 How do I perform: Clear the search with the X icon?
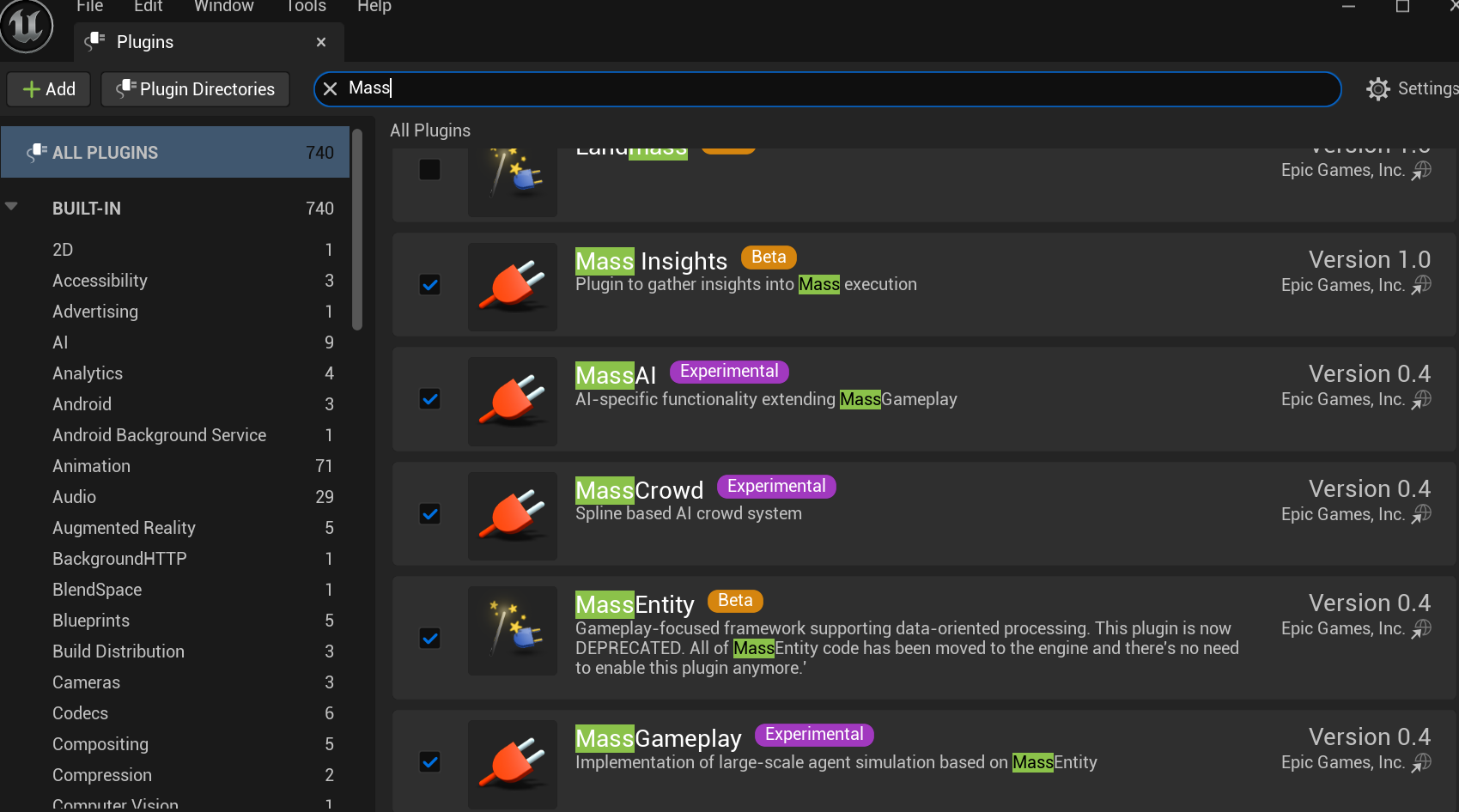pos(330,88)
